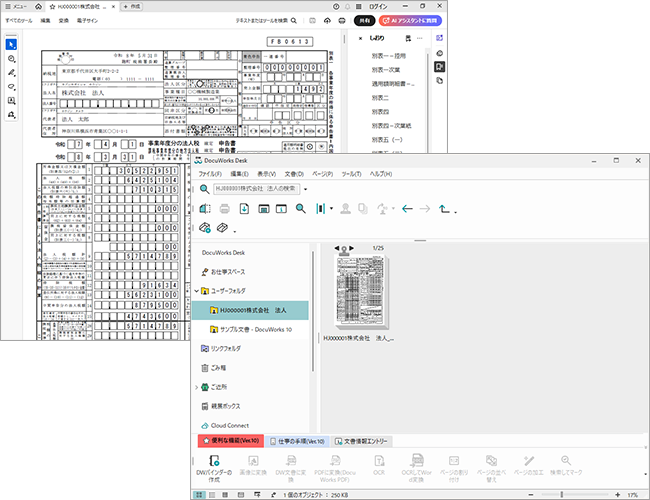The height and width of the screenshot is (500, 650).
Task: Switch to the 仕事の手順(Ver.10) tab
Action: (x=298, y=441)
